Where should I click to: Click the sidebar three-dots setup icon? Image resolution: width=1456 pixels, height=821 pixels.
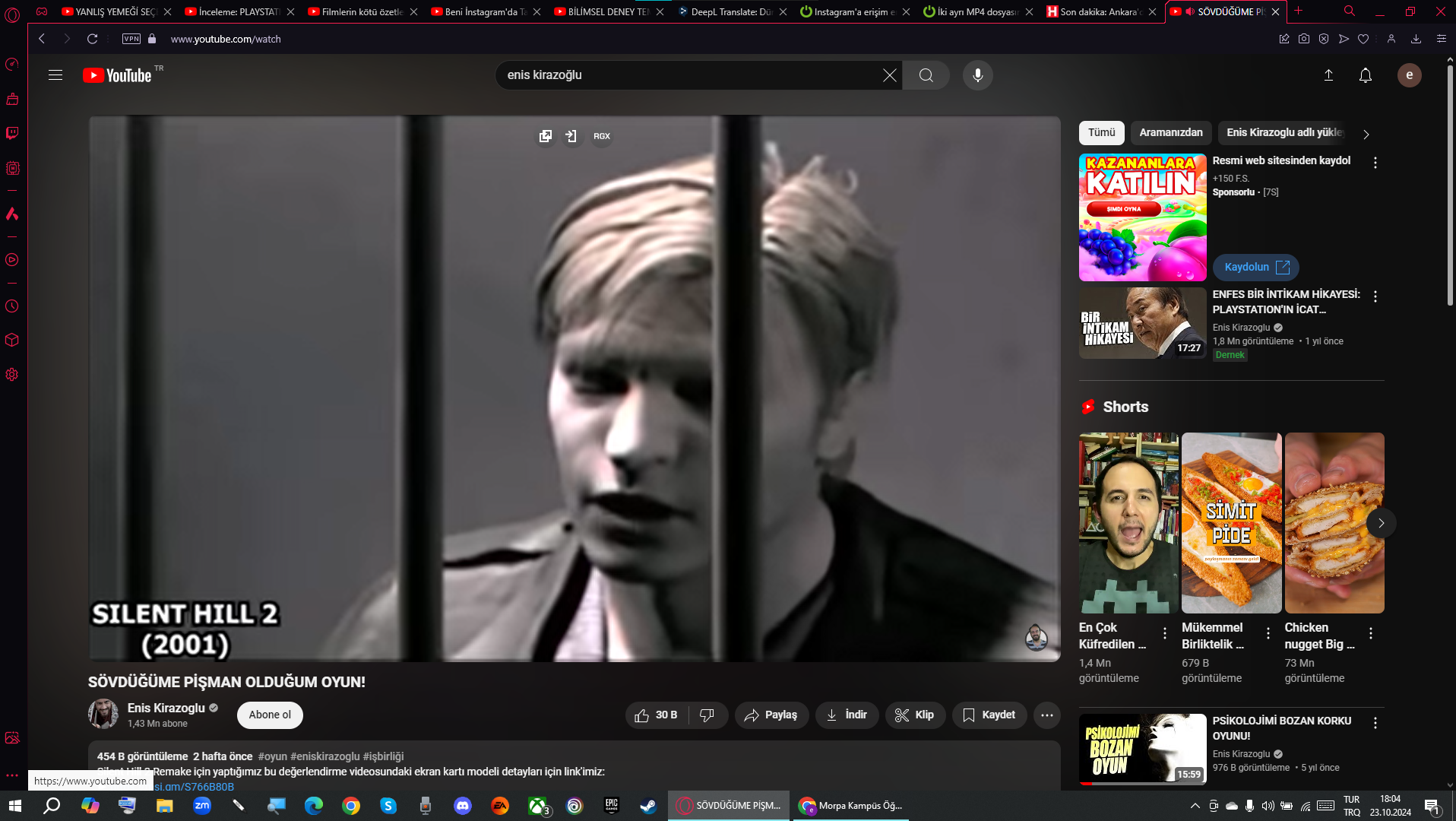tap(12, 775)
